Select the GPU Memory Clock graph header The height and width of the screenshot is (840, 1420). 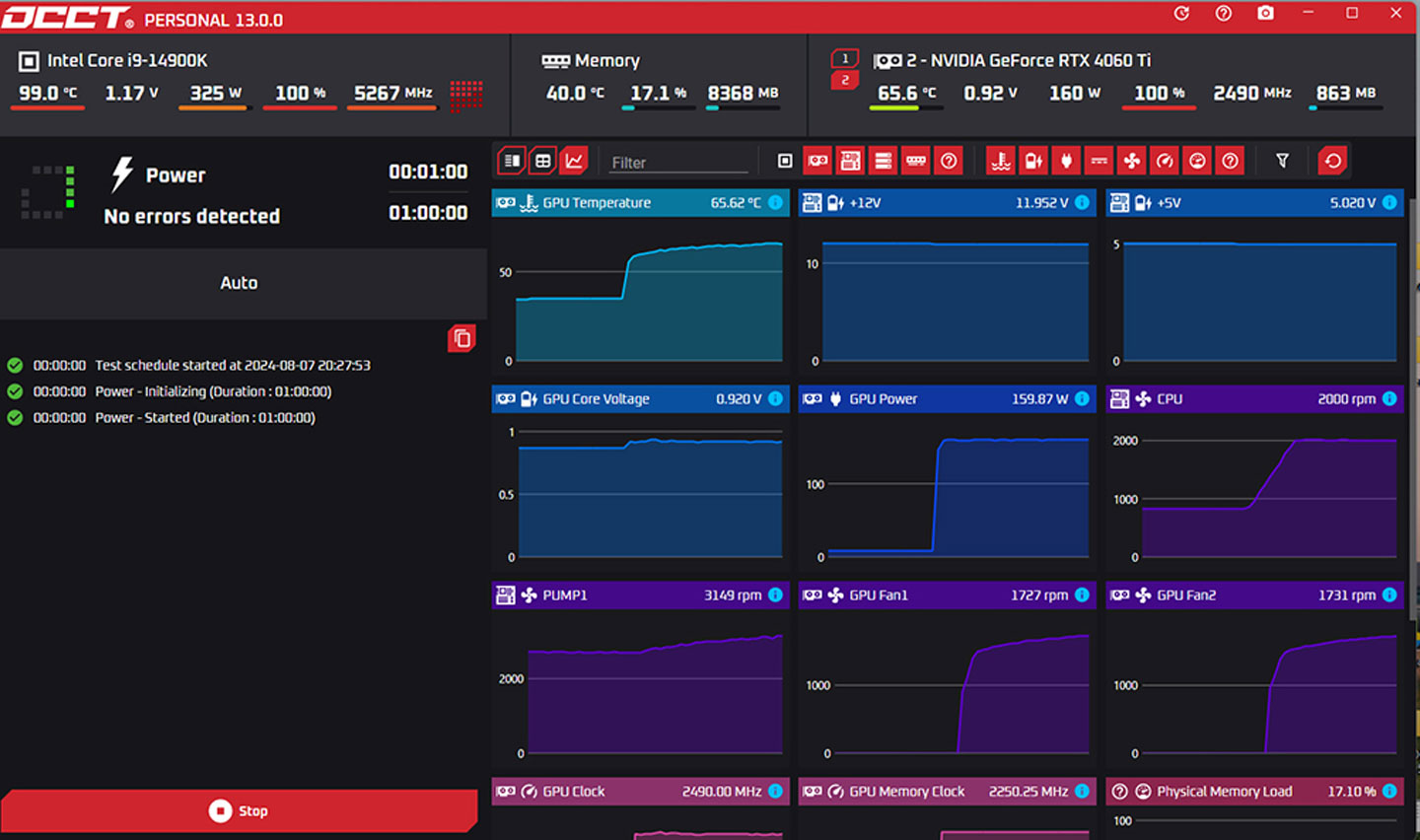[947, 792]
